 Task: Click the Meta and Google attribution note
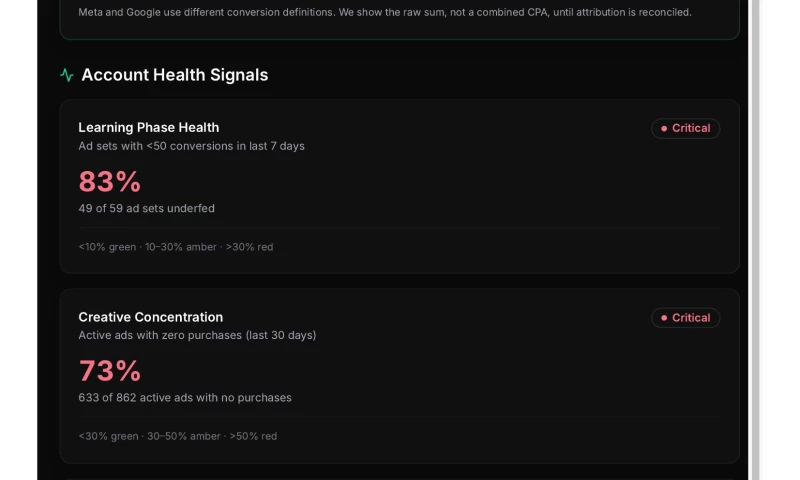coord(385,12)
